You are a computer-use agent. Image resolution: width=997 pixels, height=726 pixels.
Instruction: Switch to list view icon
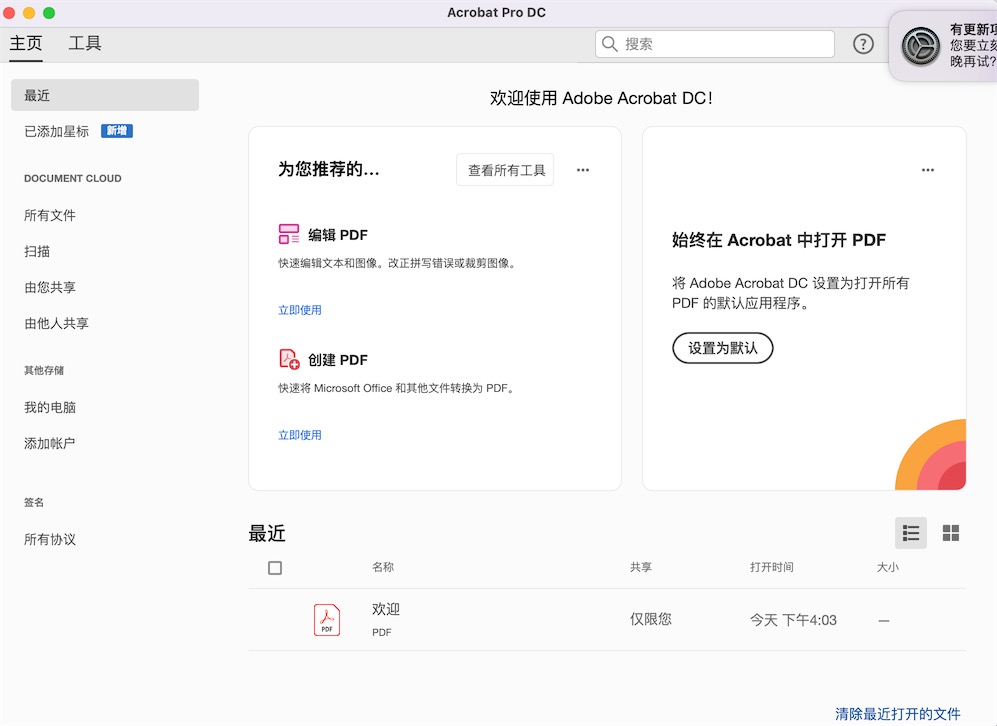click(x=911, y=533)
